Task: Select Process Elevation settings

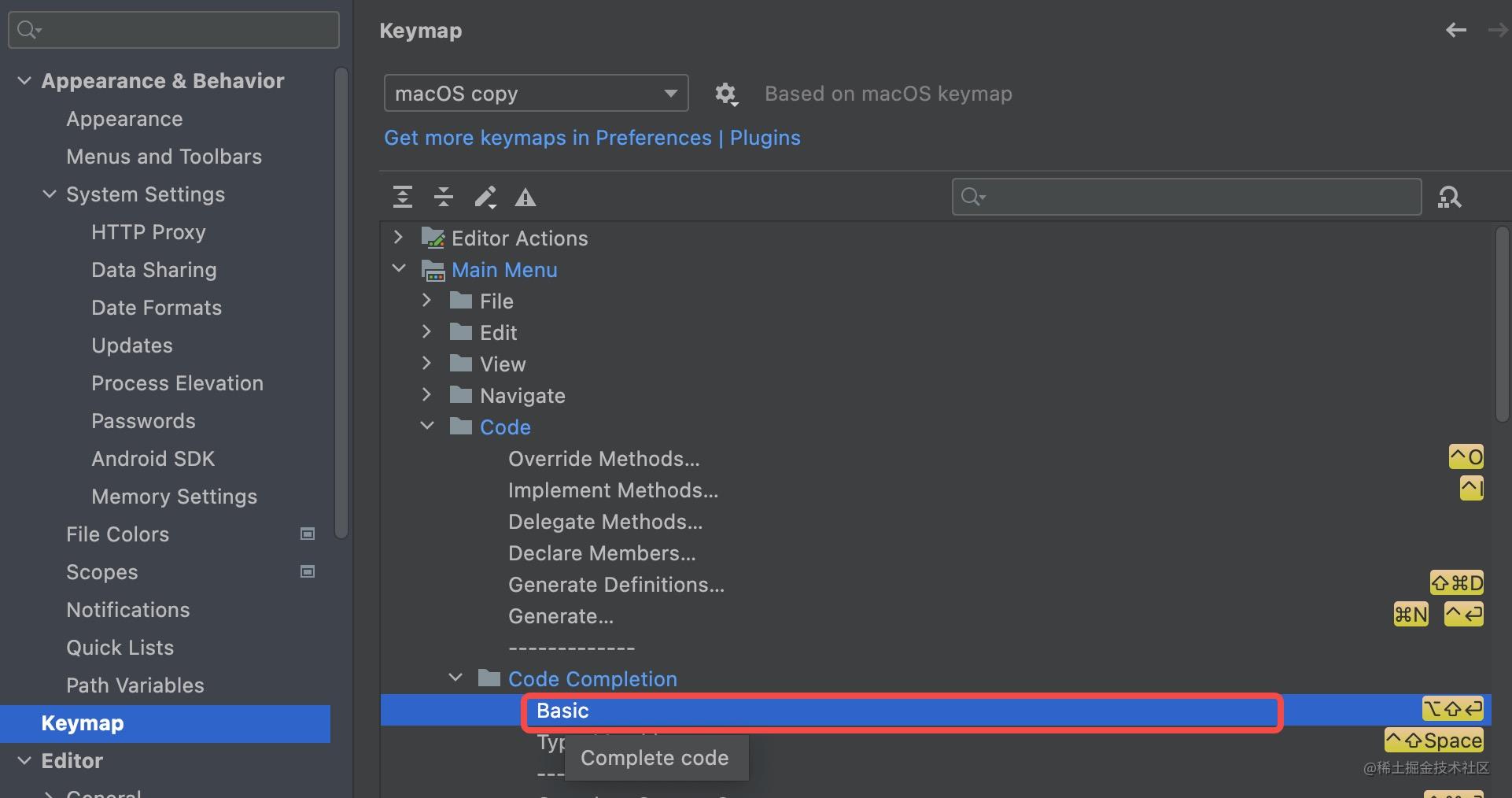Action: click(x=177, y=383)
